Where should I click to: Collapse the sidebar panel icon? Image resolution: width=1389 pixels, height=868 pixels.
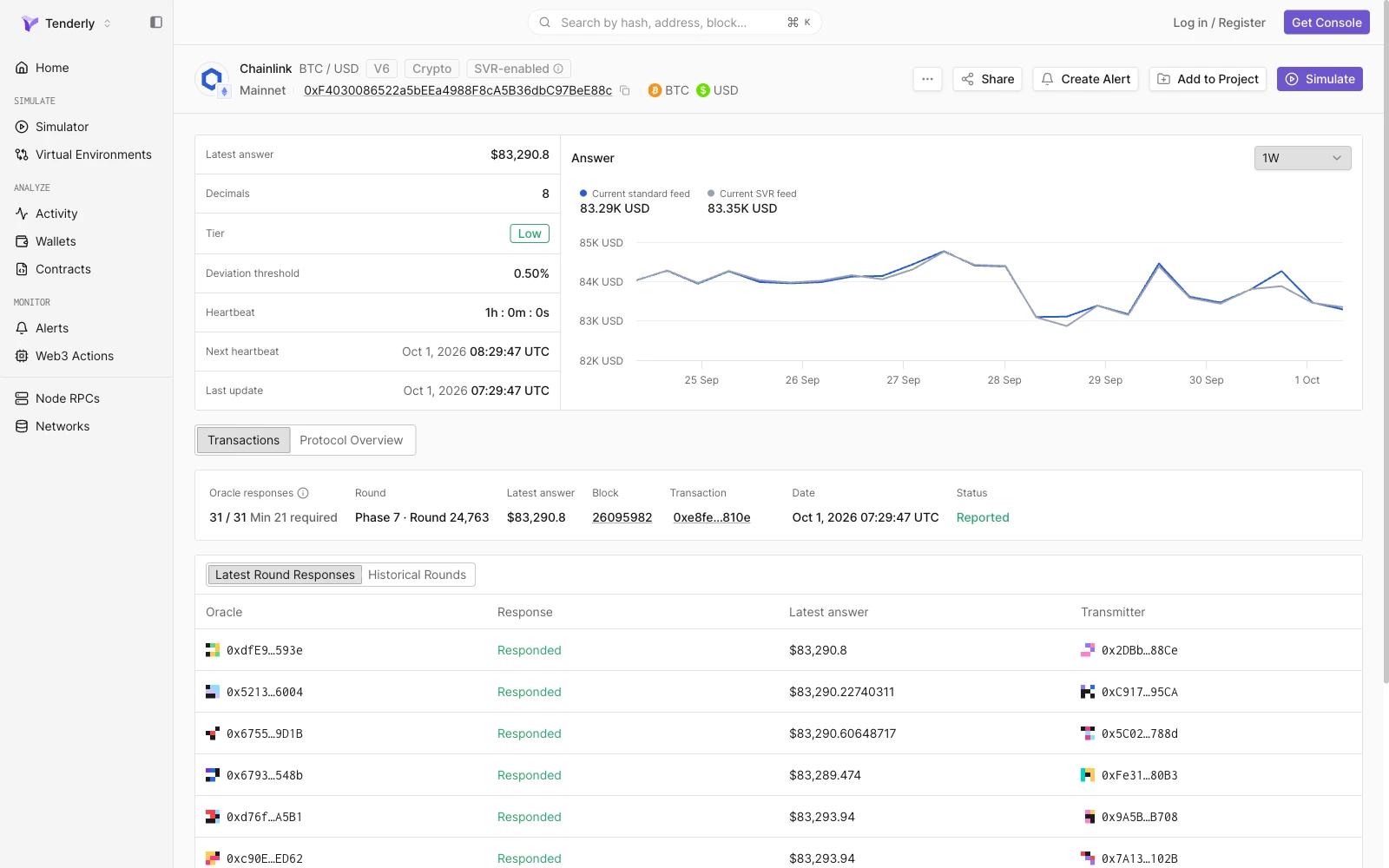(x=156, y=23)
